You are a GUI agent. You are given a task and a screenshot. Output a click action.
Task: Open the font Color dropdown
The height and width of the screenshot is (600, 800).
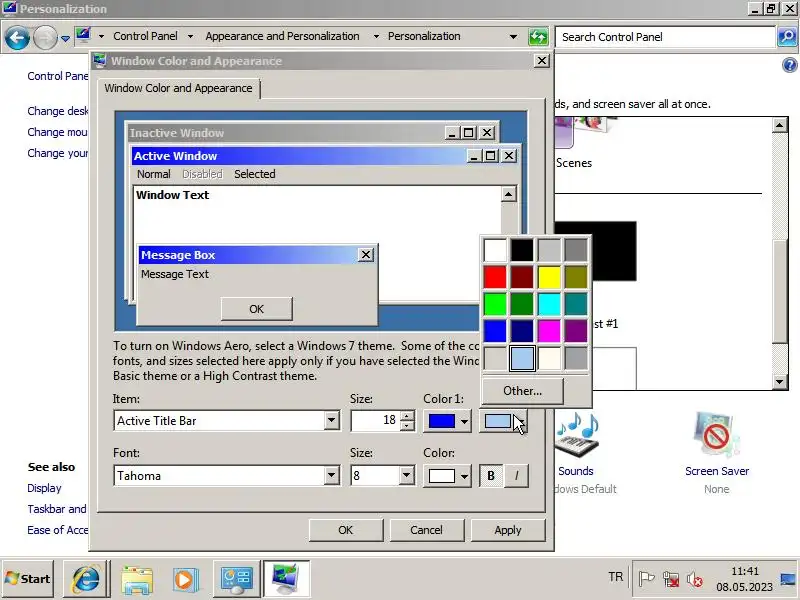[447, 476]
